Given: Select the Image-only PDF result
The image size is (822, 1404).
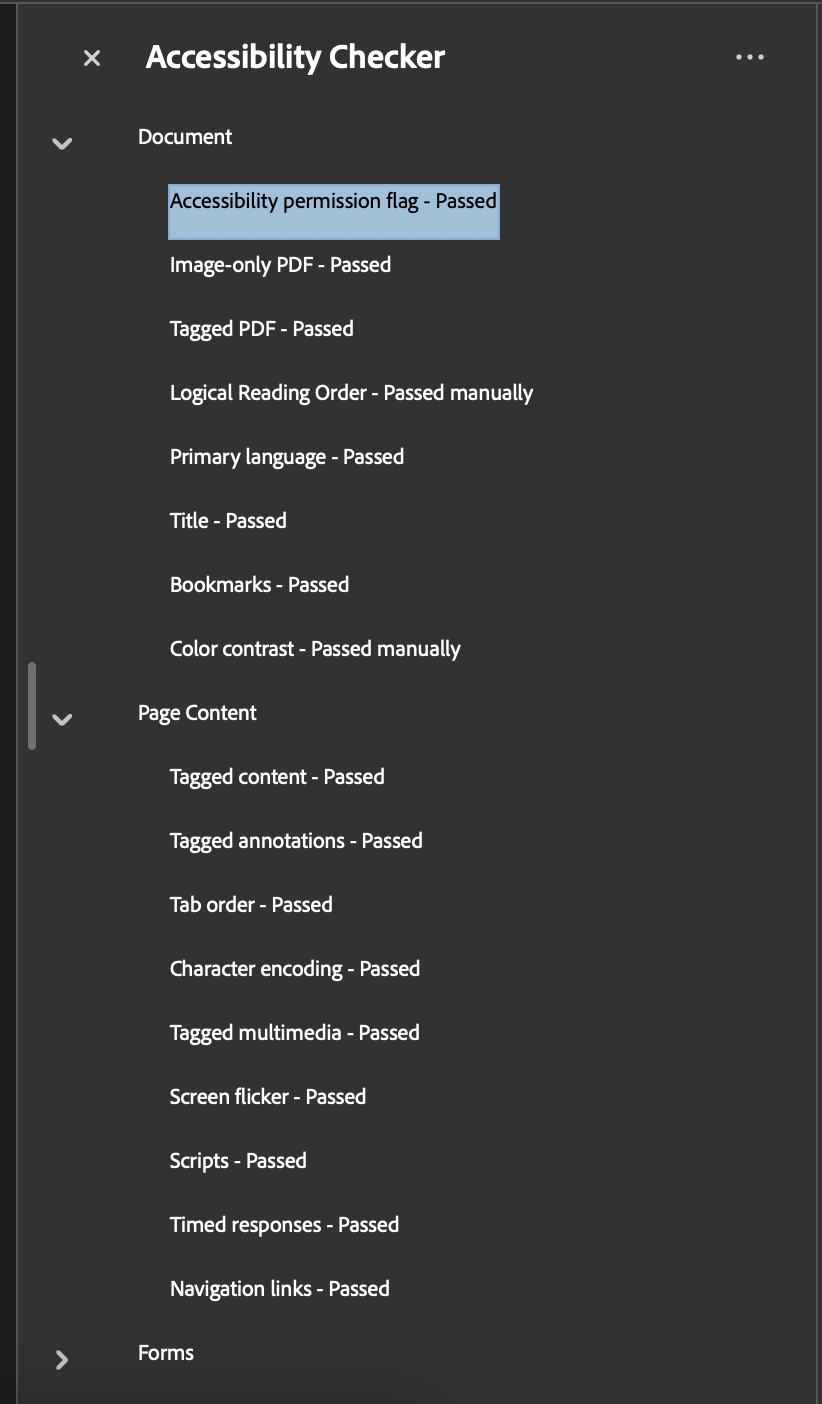Looking at the screenshot, I should (x=280, y=264).
